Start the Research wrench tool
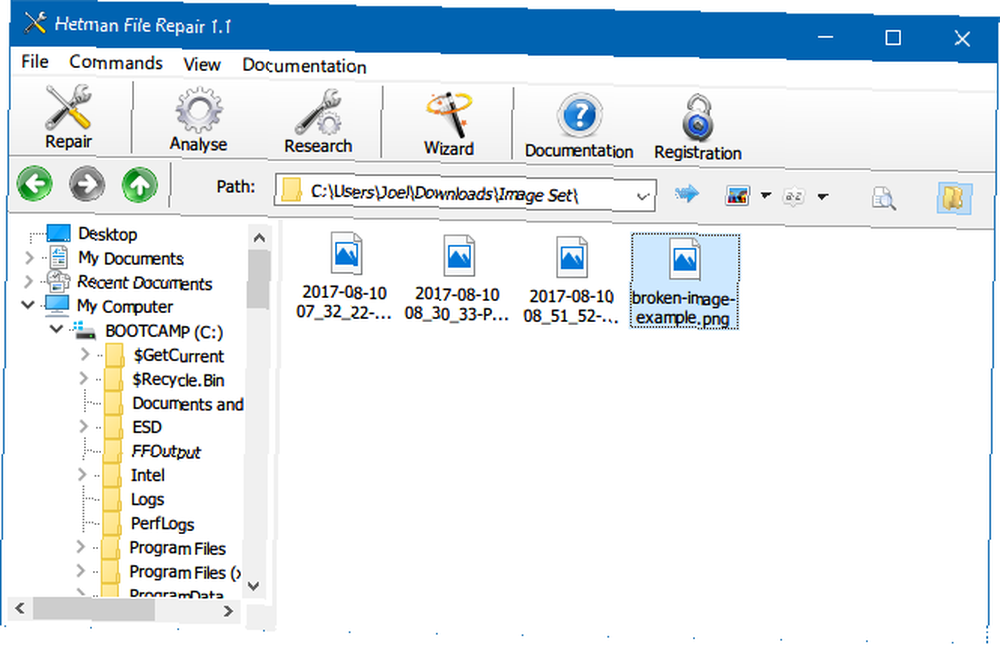This screenshot has height=645, width=1000. (318, 121)
